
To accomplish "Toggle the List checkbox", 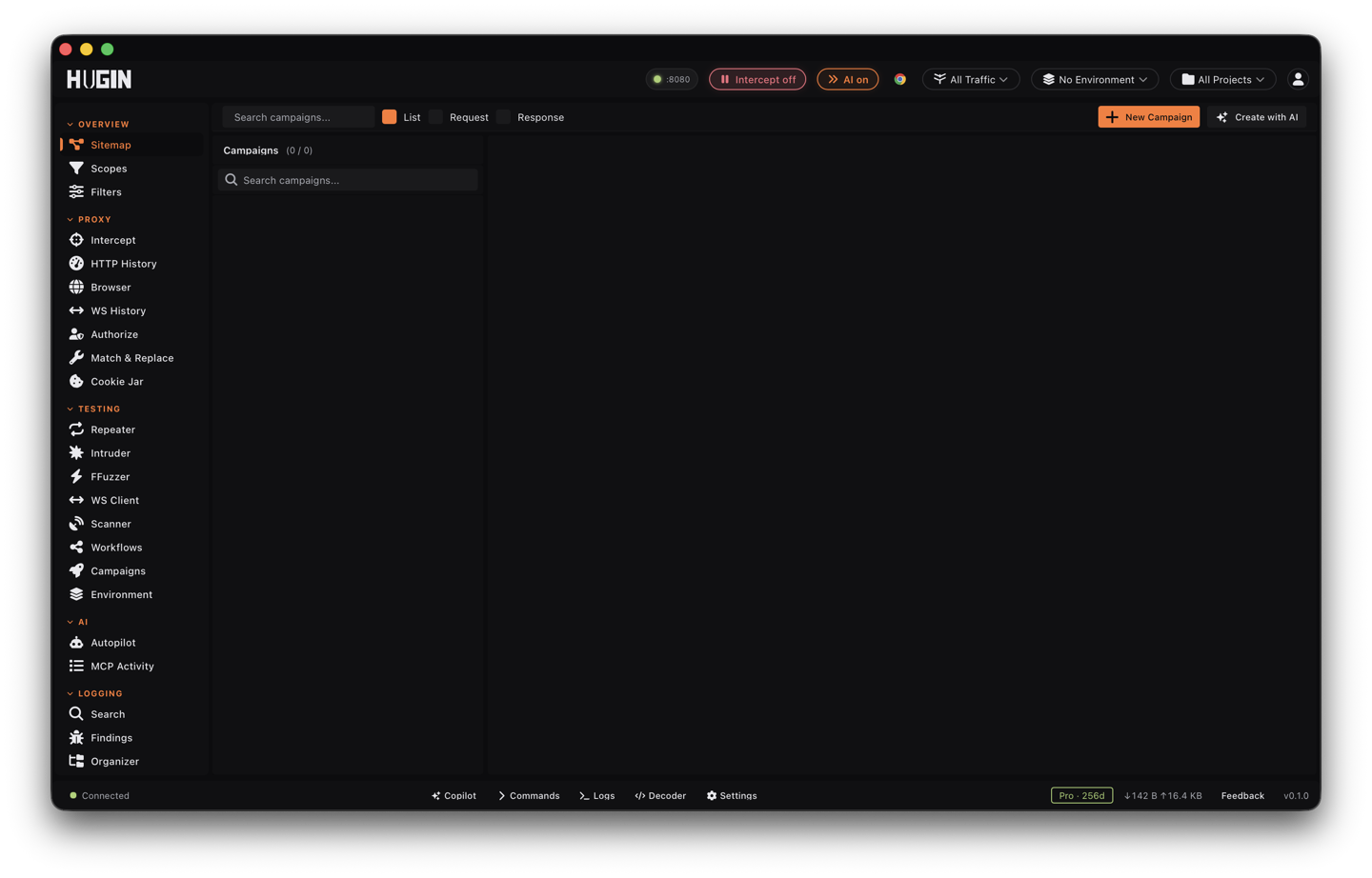I will [390, 116].
